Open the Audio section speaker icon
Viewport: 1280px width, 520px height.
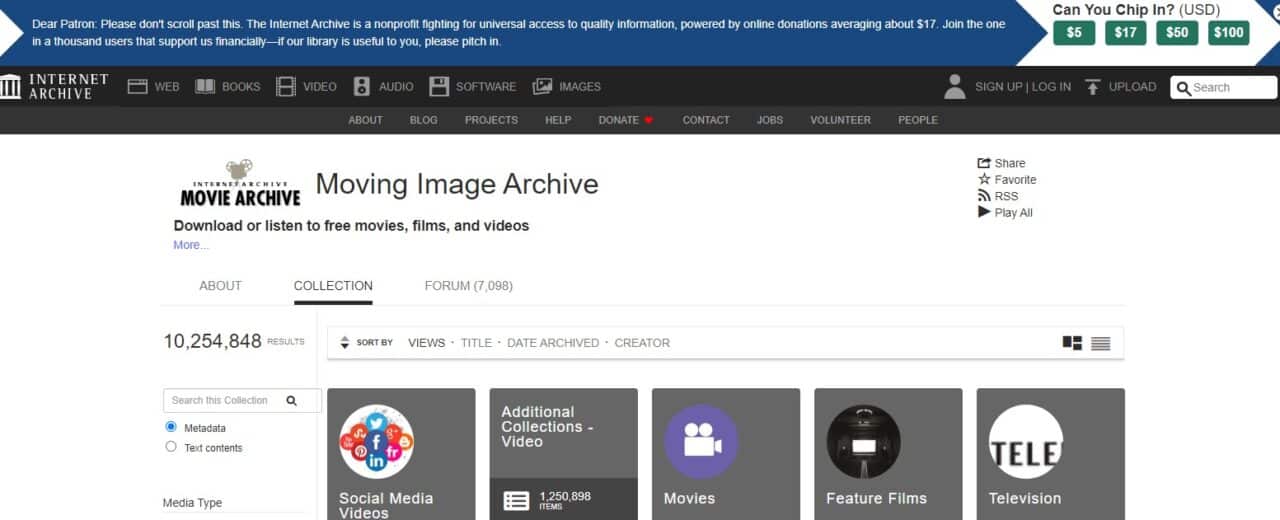(x=362, y=87)
